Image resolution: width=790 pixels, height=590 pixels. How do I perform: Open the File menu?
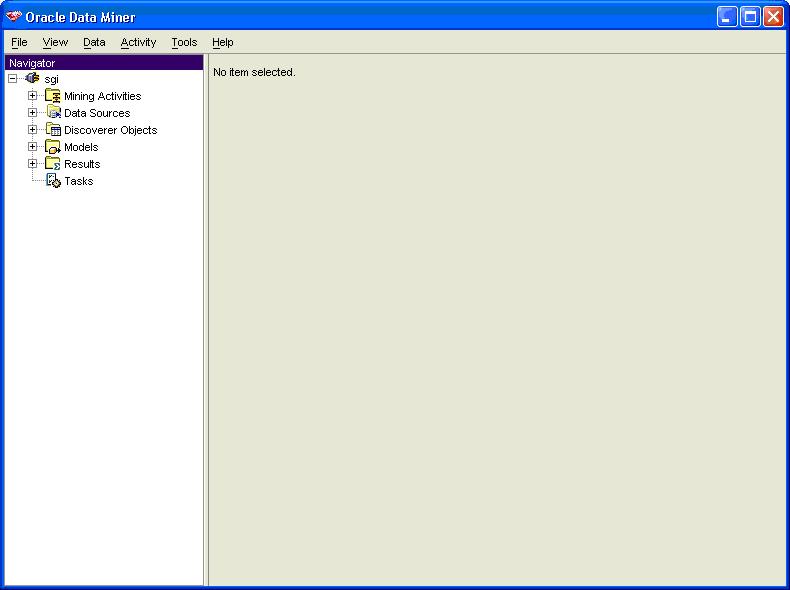point(19,42)
